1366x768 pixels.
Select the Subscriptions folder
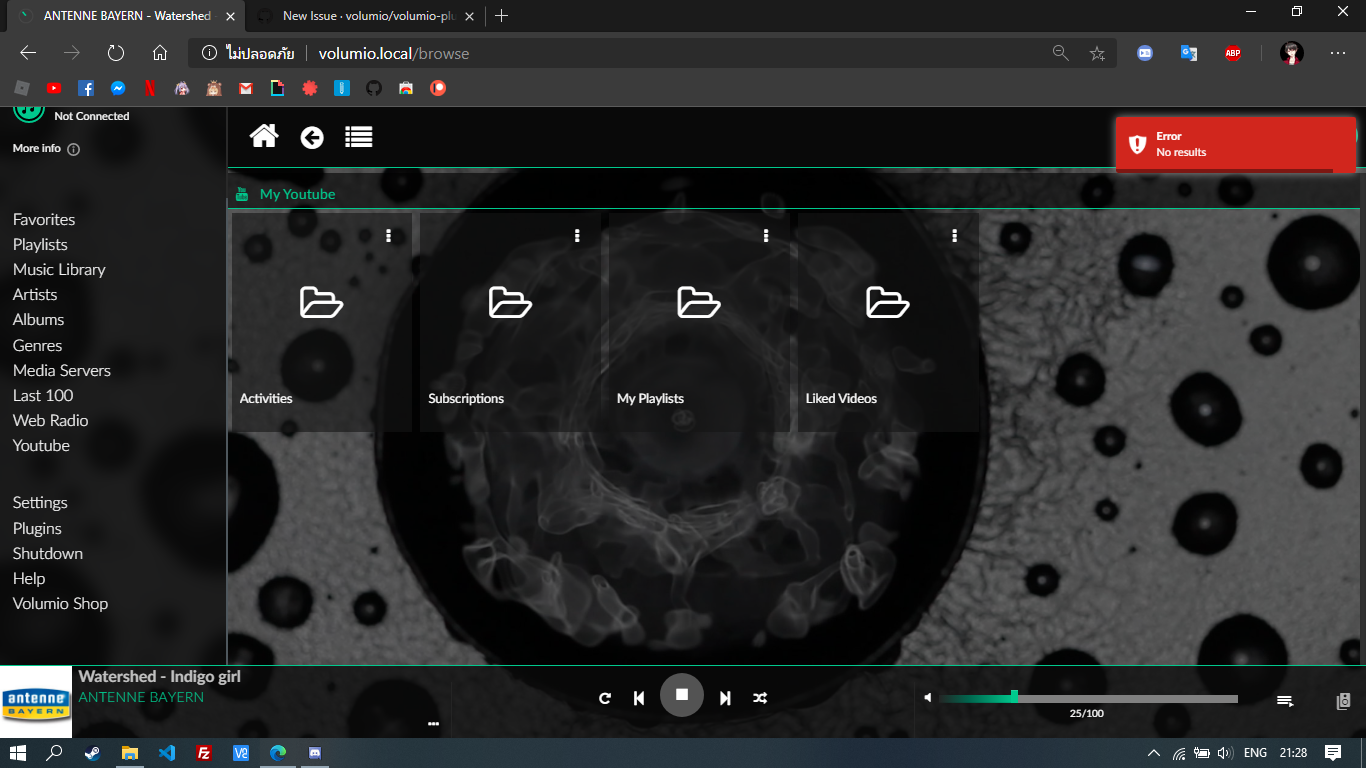click(x=509, y=304)
